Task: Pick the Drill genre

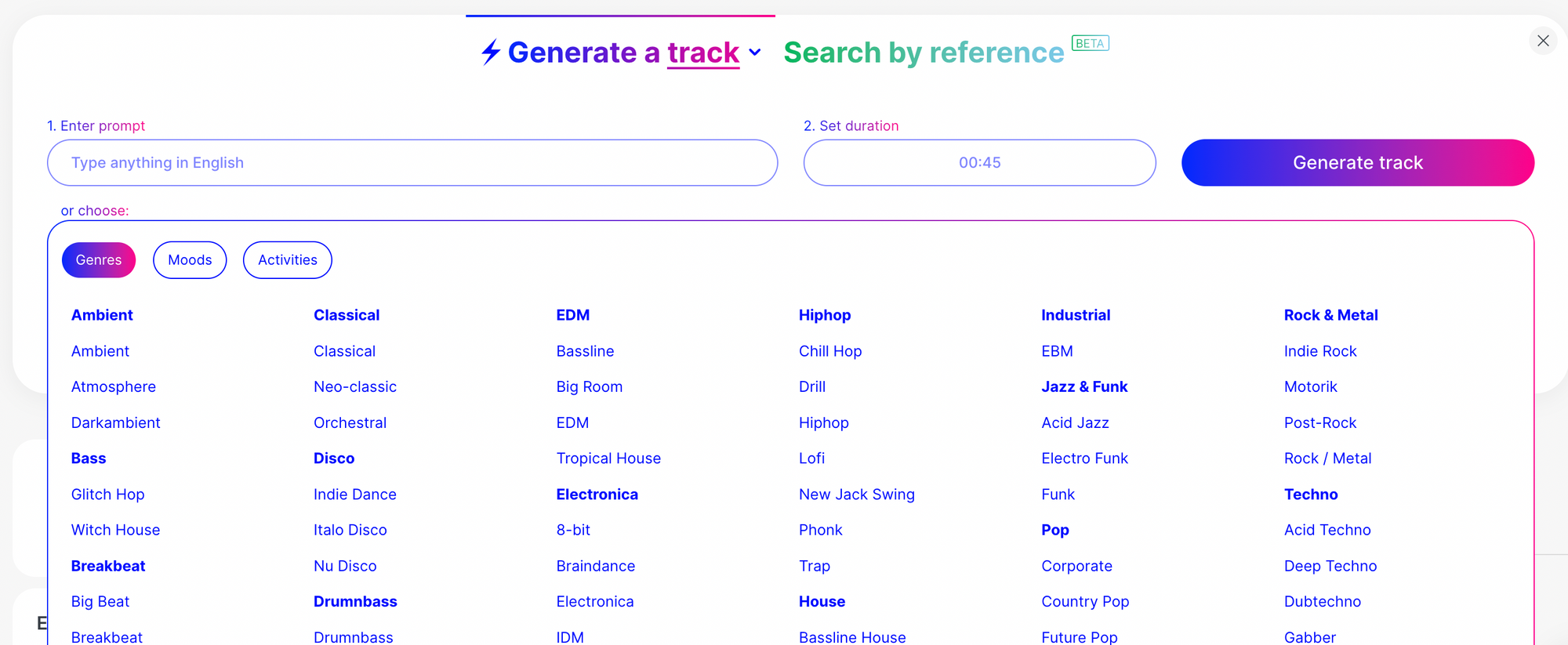Action: (x=812, y=387)
